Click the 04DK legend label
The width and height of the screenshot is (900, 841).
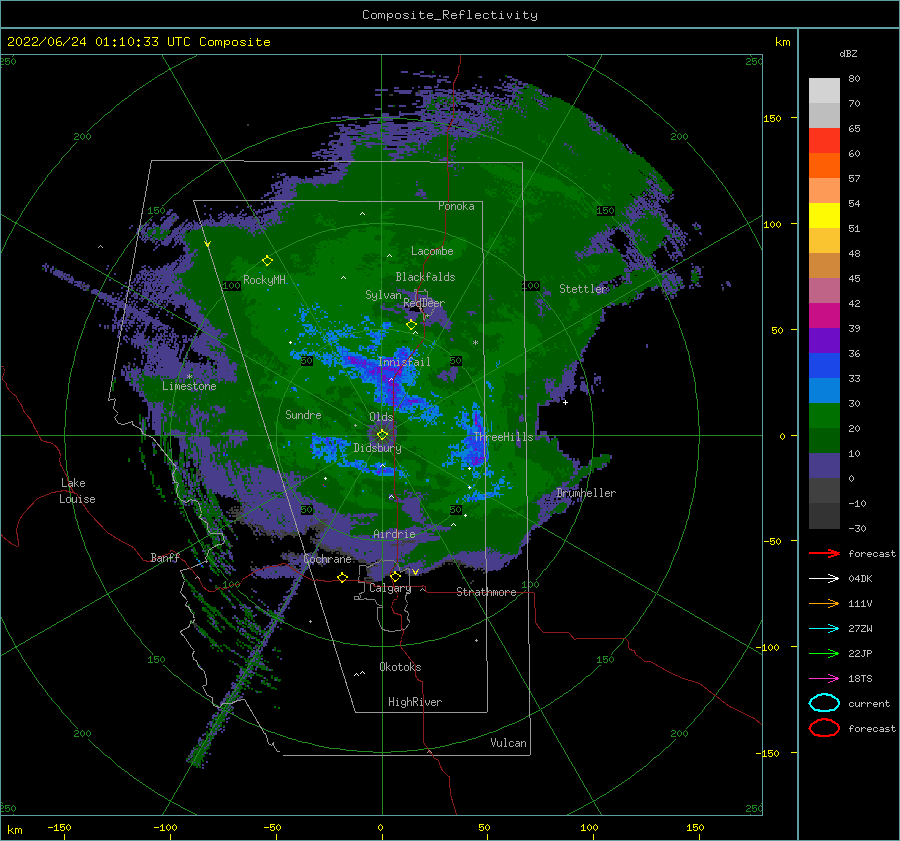860,579
